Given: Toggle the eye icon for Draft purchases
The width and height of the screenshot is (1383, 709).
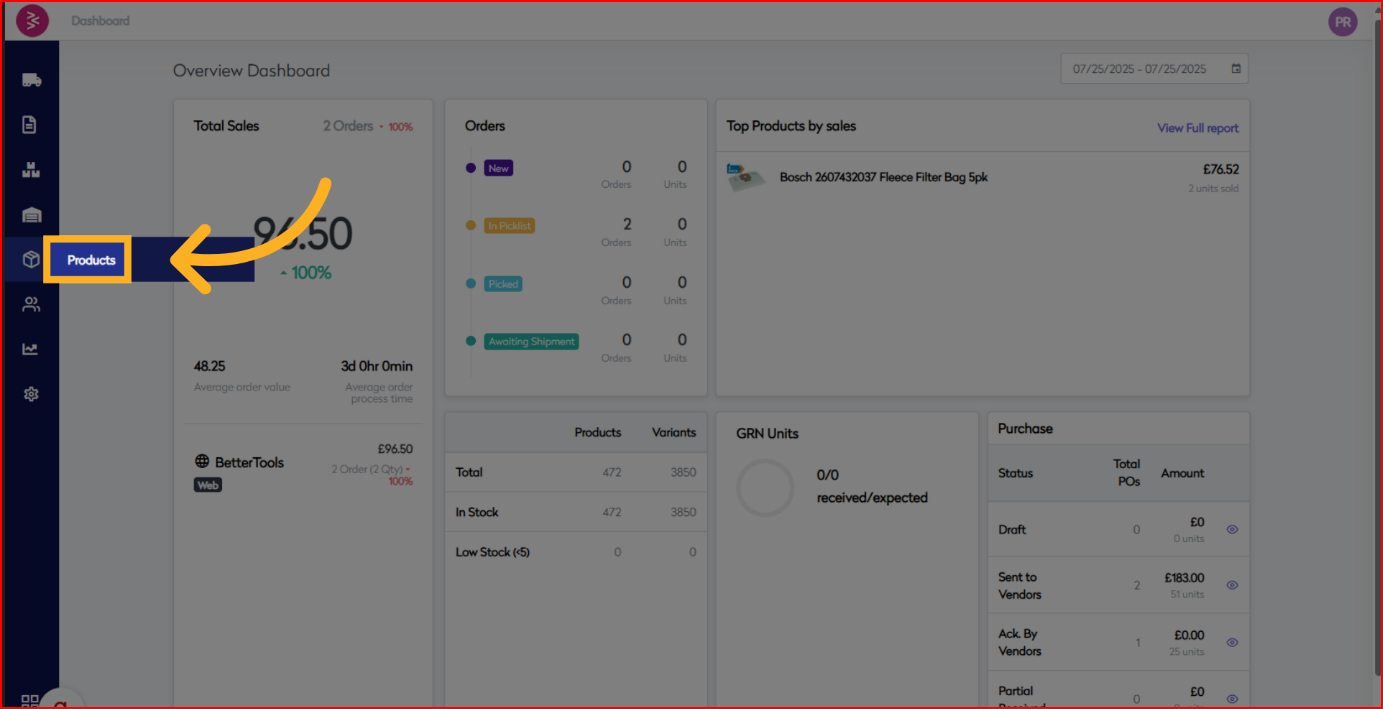Looking at the screenshot, I should 1232,530.
